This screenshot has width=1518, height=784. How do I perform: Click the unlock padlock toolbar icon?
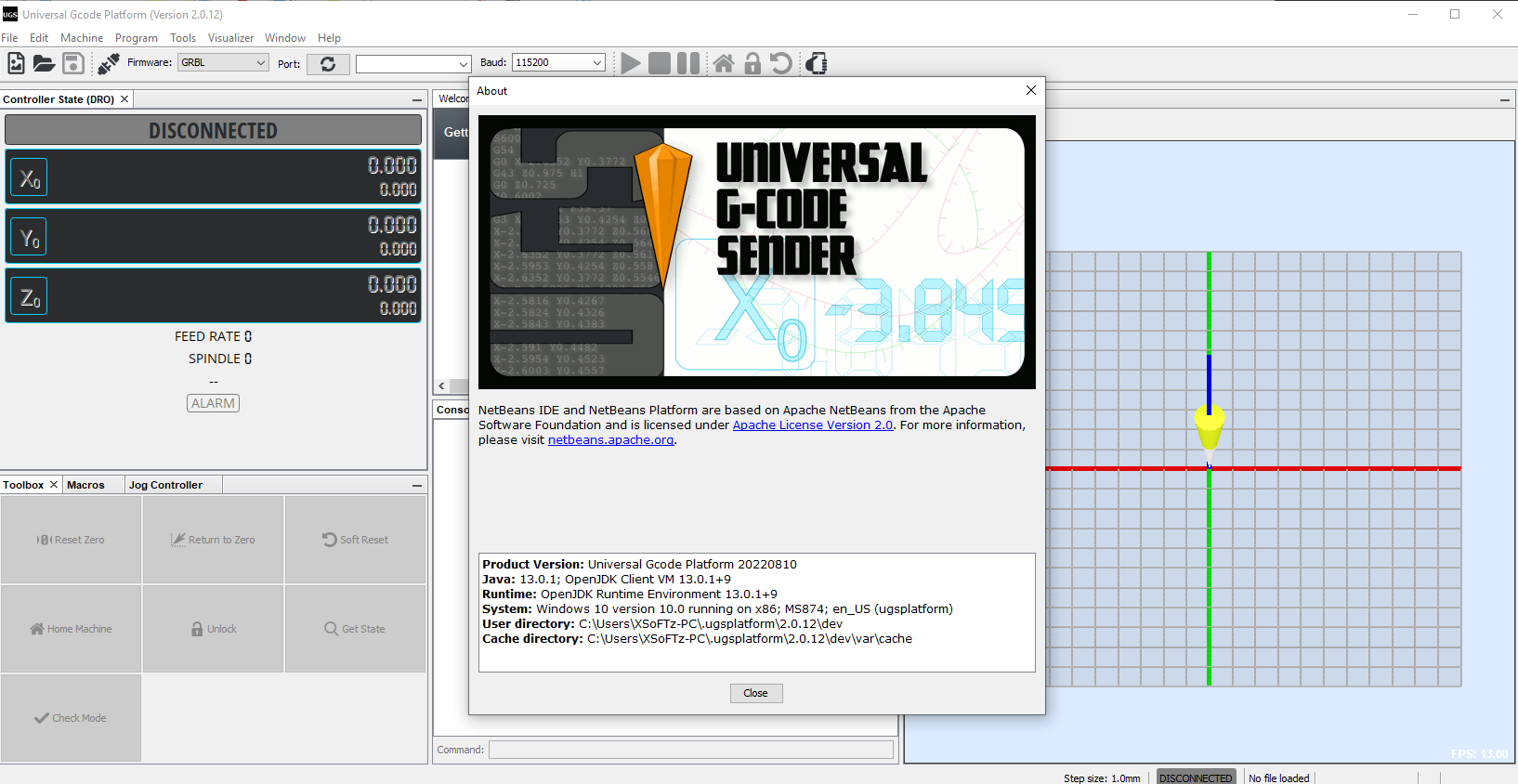(752, 63)
